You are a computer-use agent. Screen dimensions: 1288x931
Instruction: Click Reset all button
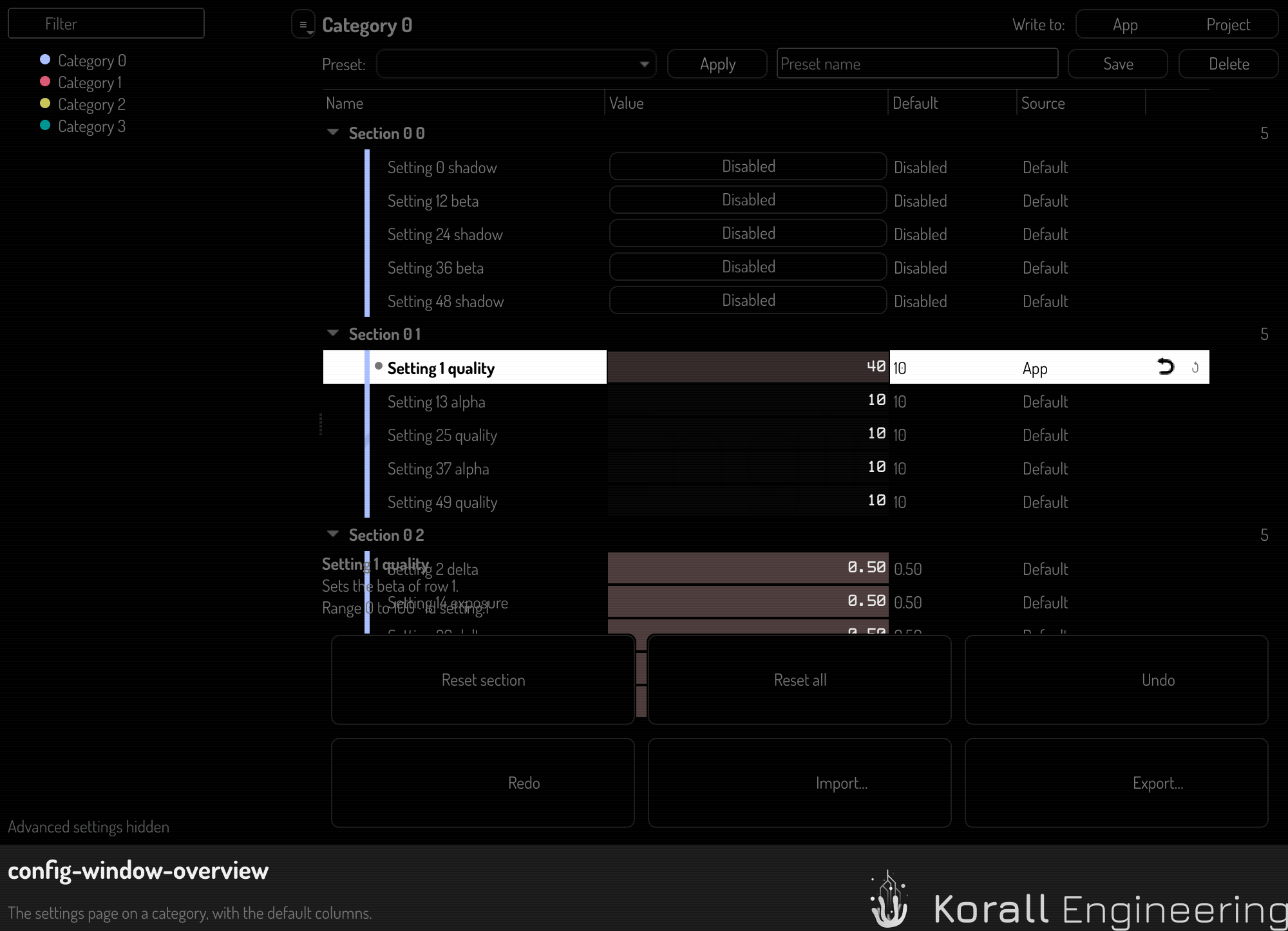click(800, 680)
